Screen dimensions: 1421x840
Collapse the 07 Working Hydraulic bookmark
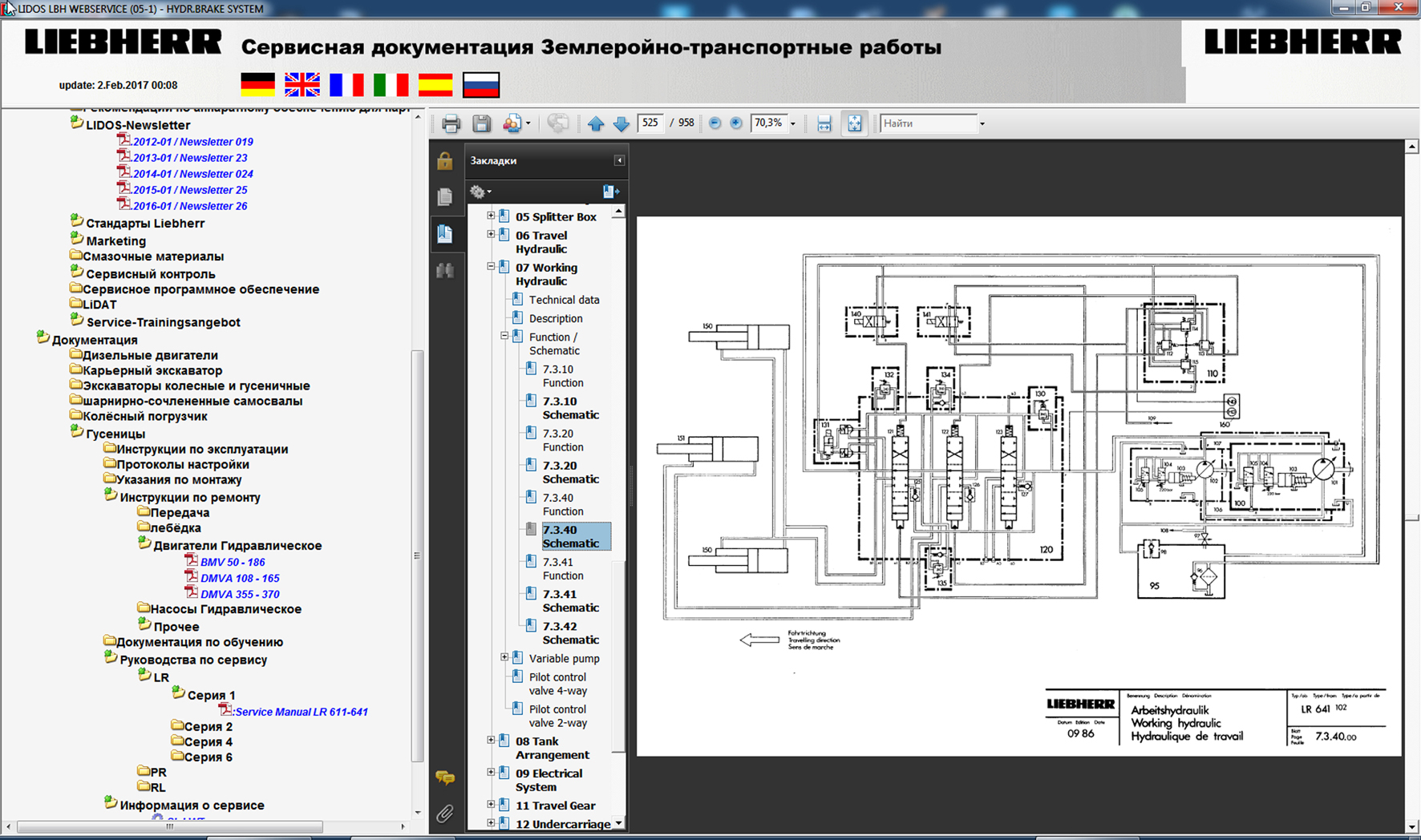click(491, 267)
